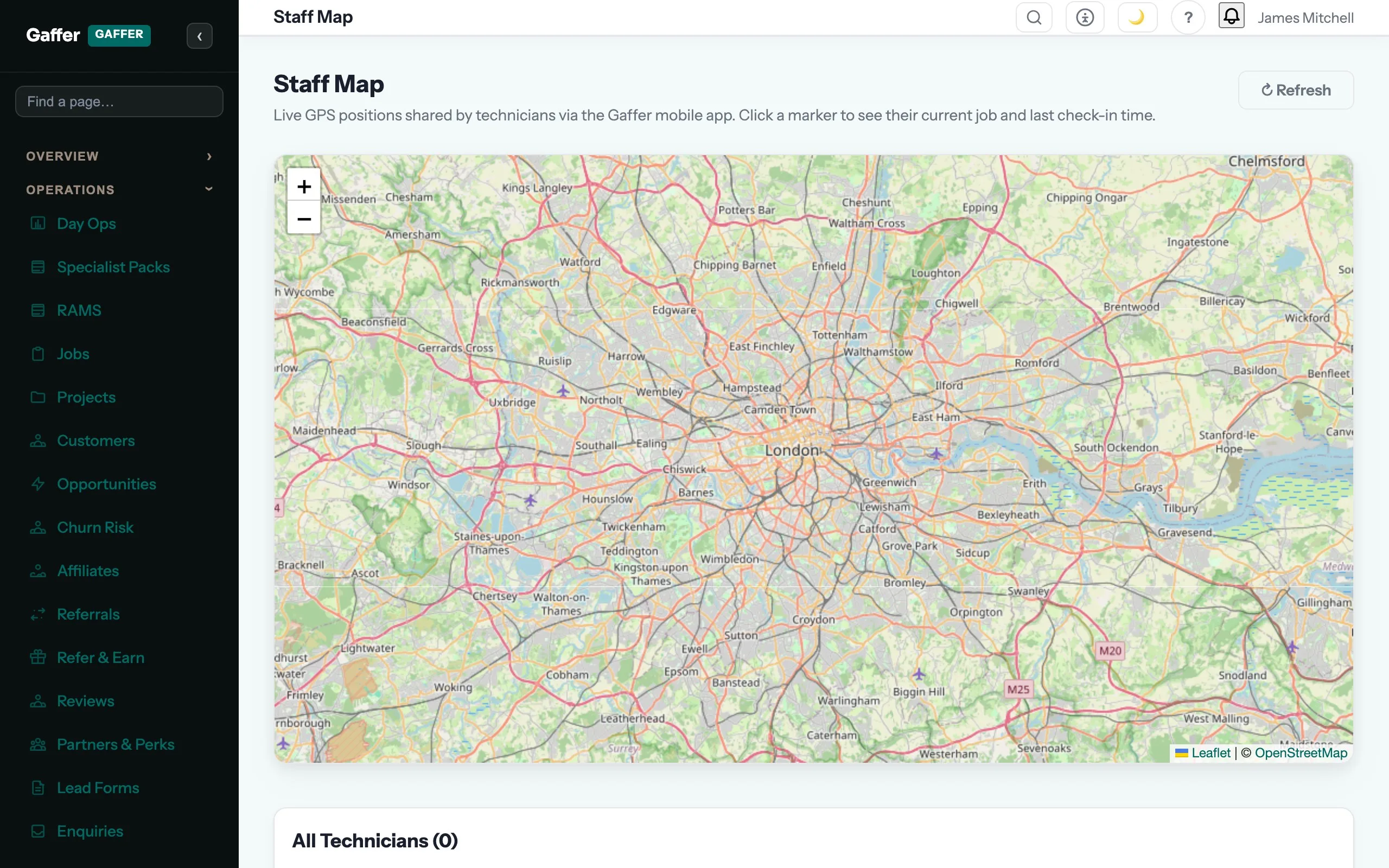Open accessibility options icon in header
Viewport: 1389px width, 868px height.
(x=1085, y=18)
